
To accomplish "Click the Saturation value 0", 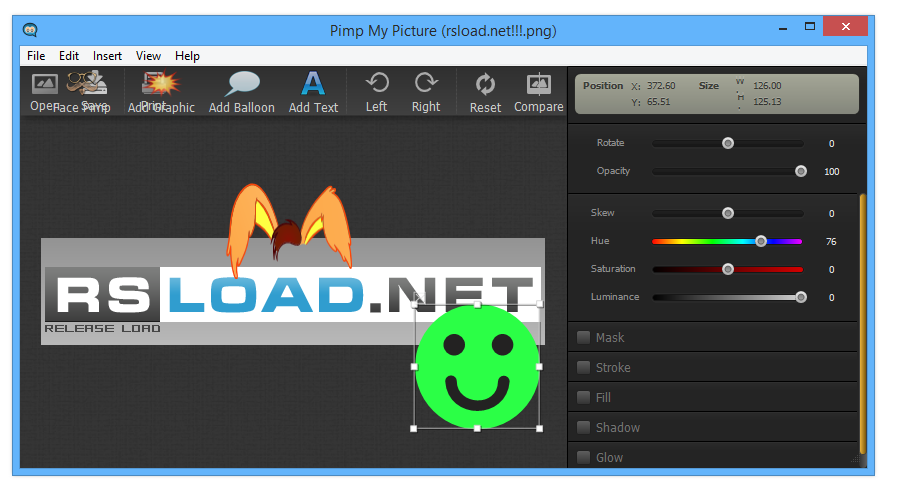I will [832, 269].
